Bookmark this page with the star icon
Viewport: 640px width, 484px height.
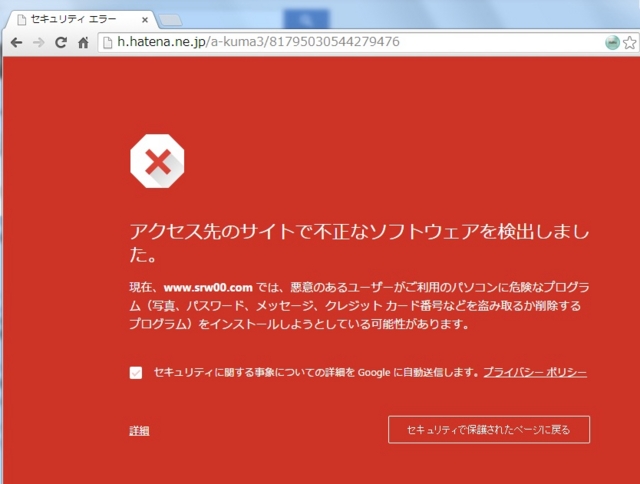click(x=630, y=42)
